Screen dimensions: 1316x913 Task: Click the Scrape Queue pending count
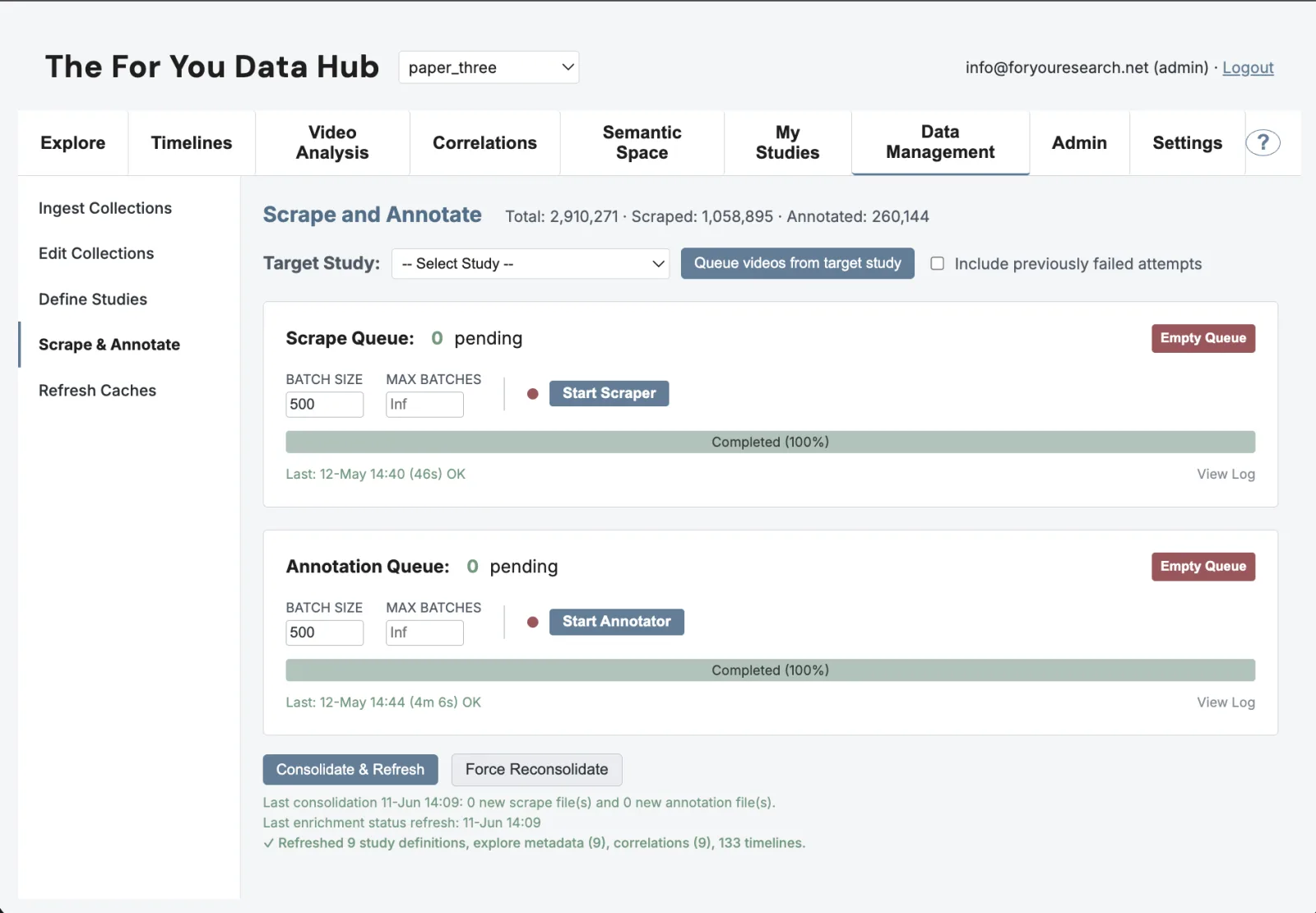click(x=437, y=338)
